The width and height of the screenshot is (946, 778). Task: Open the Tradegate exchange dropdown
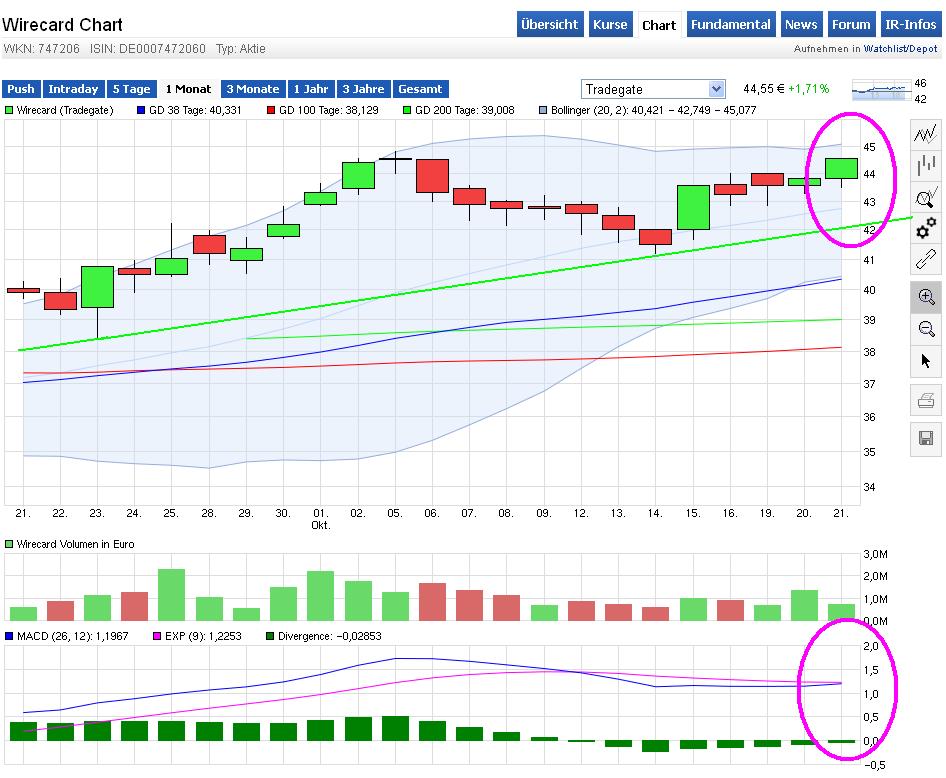tap(653, 89)
